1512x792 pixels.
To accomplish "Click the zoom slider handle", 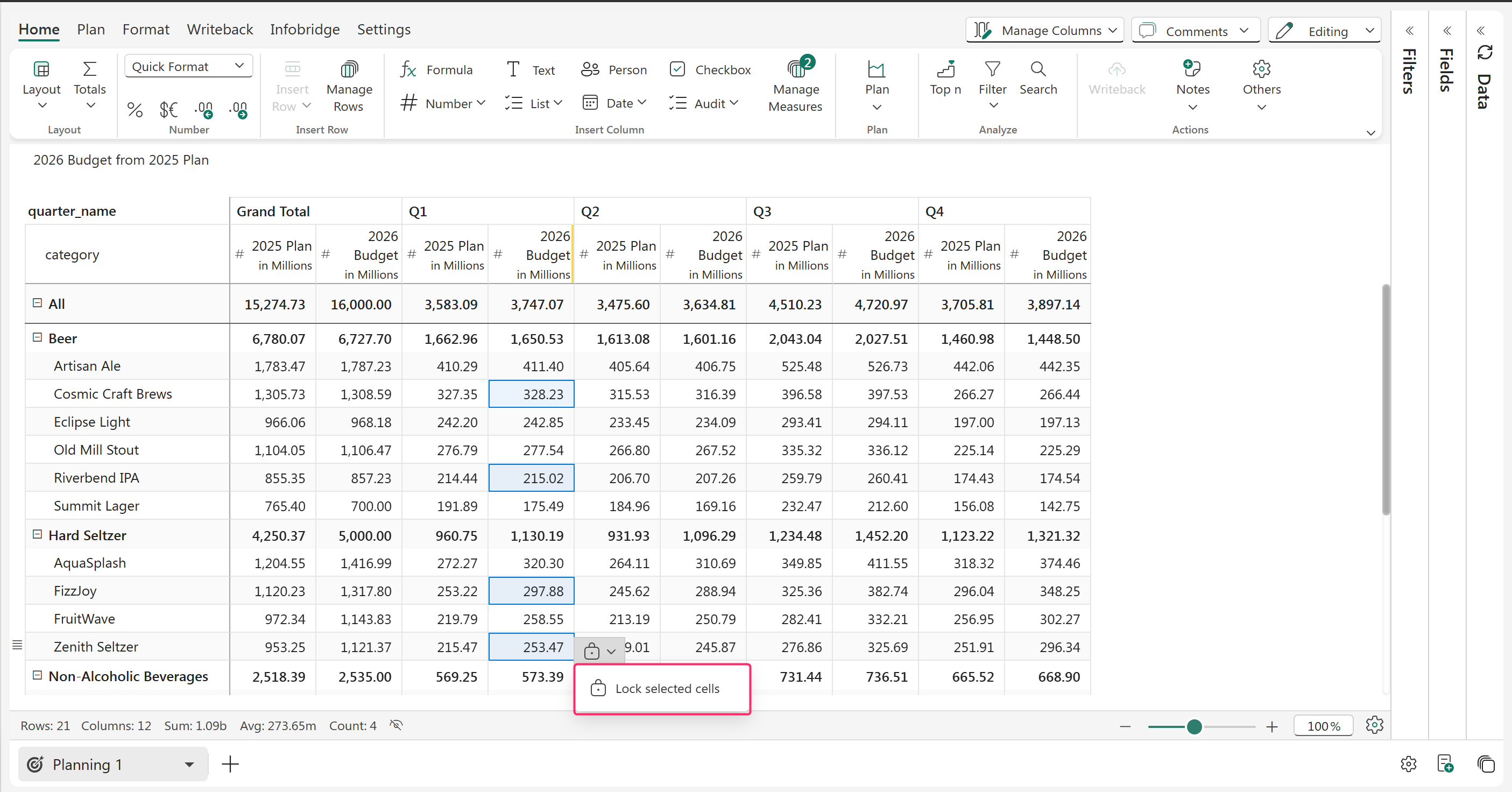I will click(x=1194, y=726).
